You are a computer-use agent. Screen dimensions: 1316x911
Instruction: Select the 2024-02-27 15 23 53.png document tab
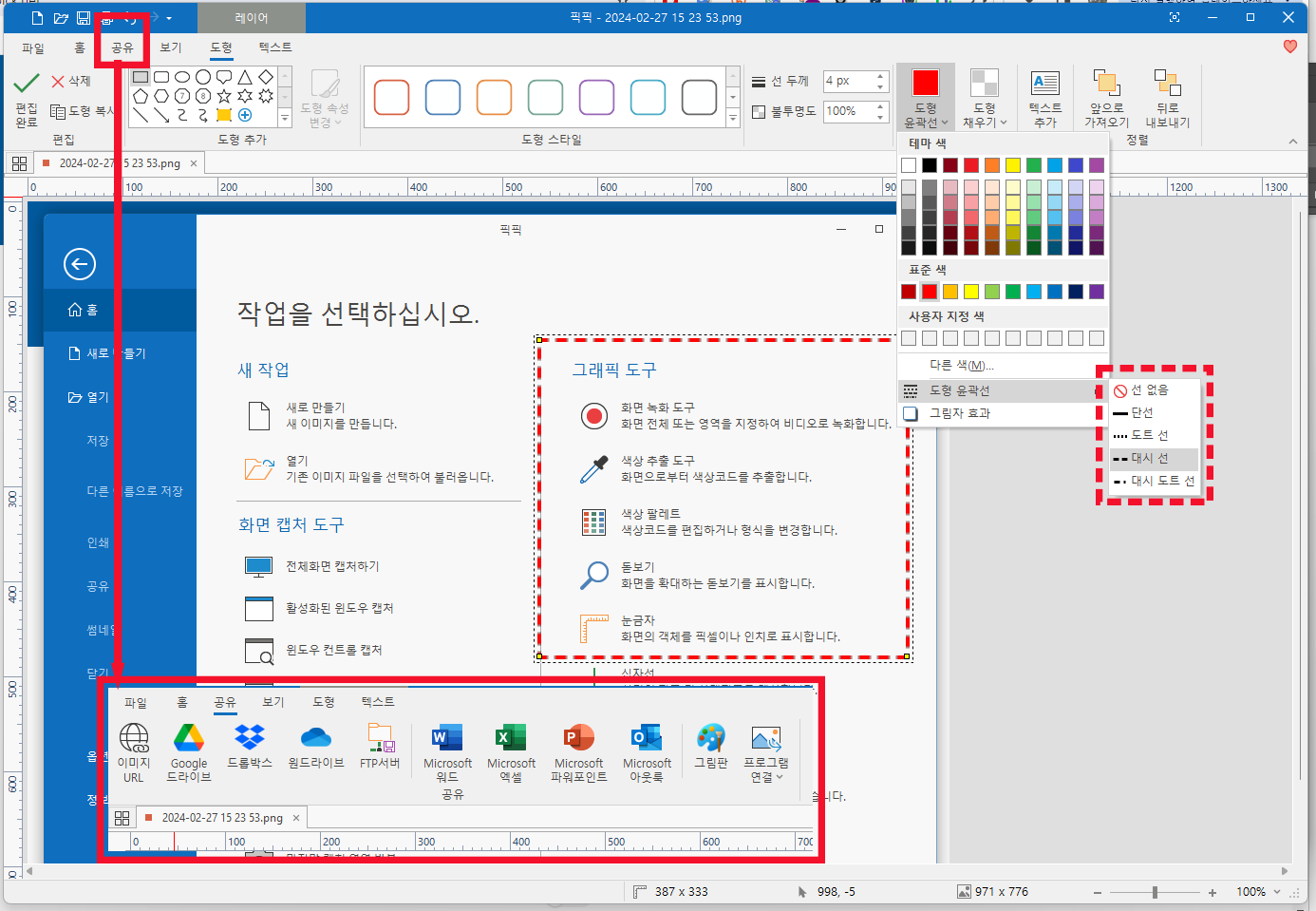pos(120,163)
